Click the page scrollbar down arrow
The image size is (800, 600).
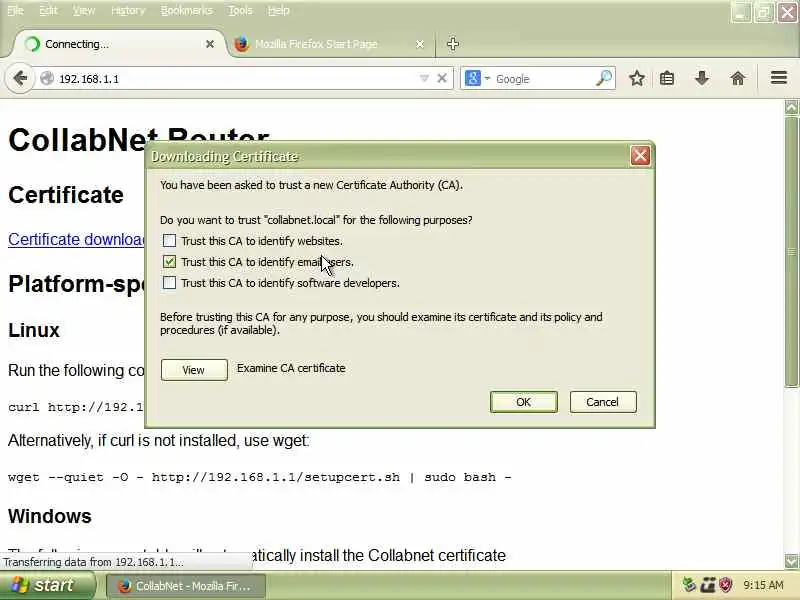pyautogui.click(x=791, y=562)
